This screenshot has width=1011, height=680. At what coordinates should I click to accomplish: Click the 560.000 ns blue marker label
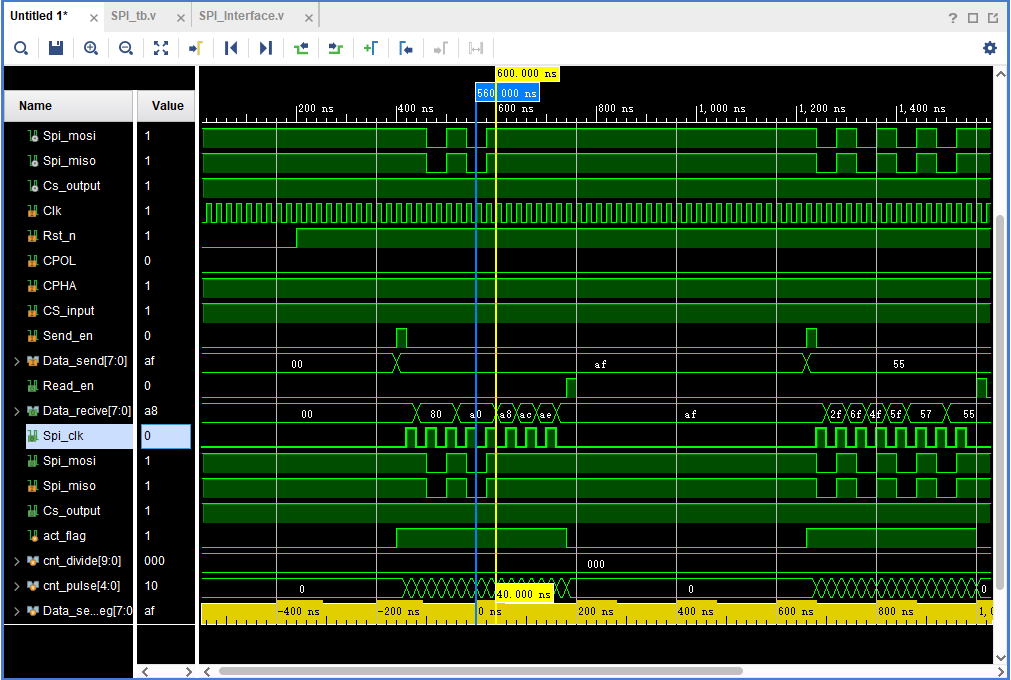click(x=507, y=93)
